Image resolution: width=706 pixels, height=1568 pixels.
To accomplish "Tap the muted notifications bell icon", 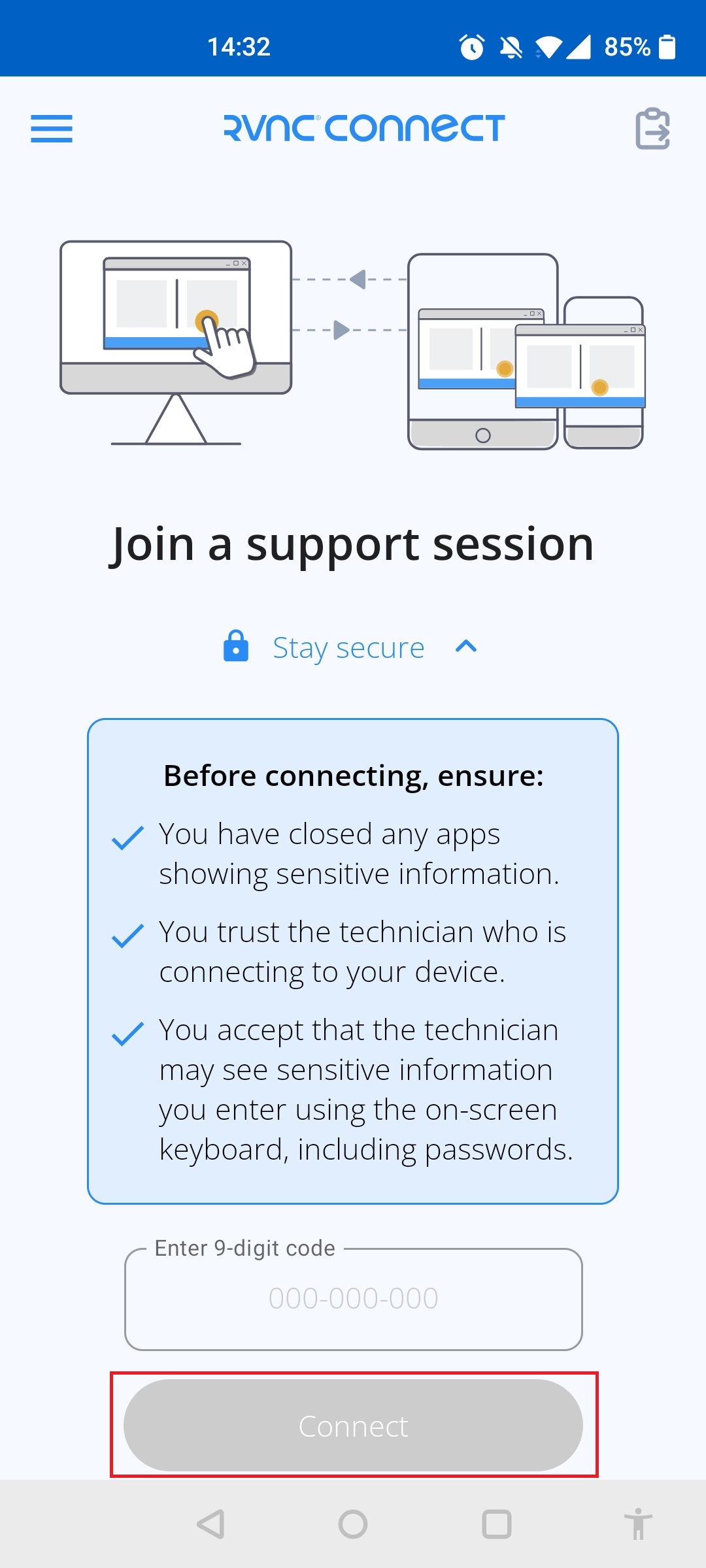I will pos(511,47).
